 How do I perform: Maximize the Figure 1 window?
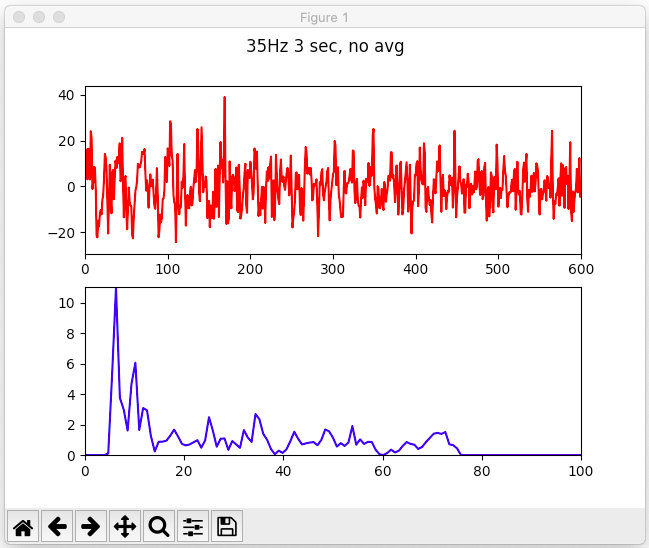tap(59, 17)
